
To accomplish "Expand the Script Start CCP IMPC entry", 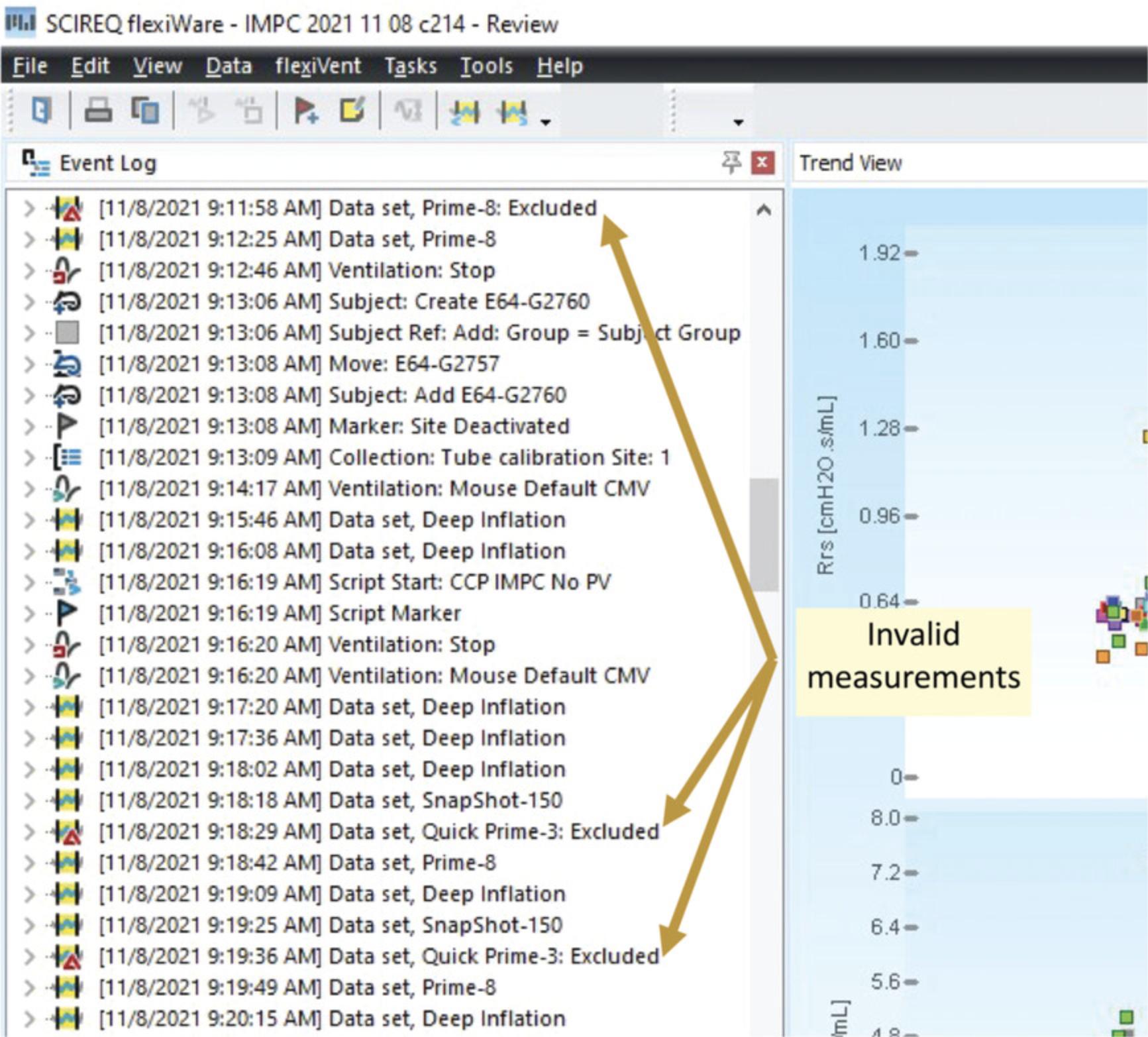I will point(28,582).
